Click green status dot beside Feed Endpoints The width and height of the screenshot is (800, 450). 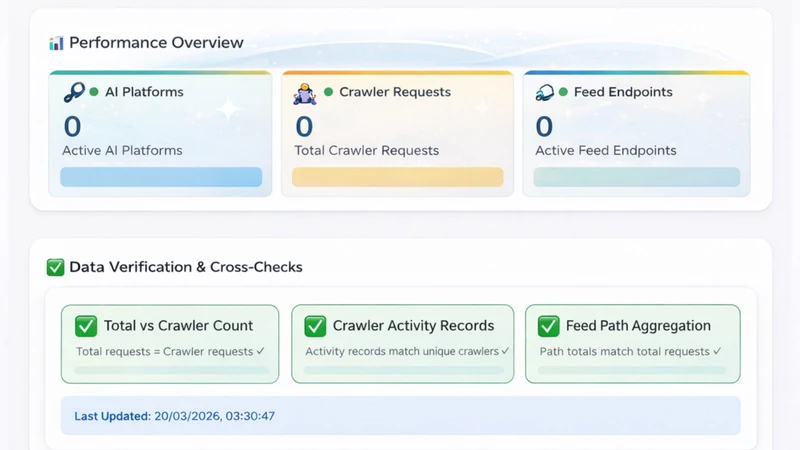coord(563,92)
